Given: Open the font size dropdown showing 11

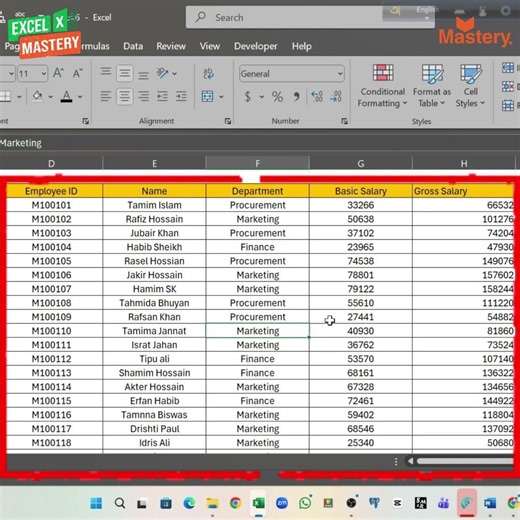Looking at the screenshot, I should (x=44, y=73).
